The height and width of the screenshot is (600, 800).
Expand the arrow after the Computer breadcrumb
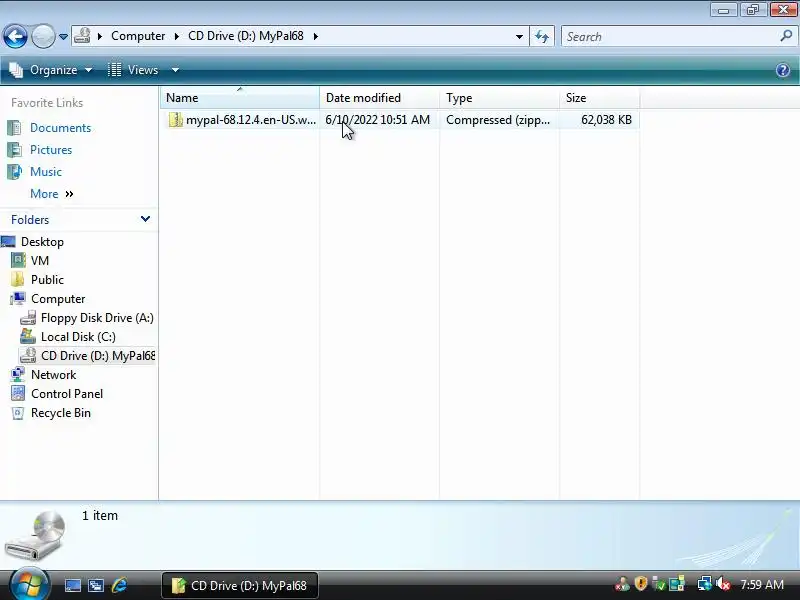pyautogui.click(x=177, y=36)
